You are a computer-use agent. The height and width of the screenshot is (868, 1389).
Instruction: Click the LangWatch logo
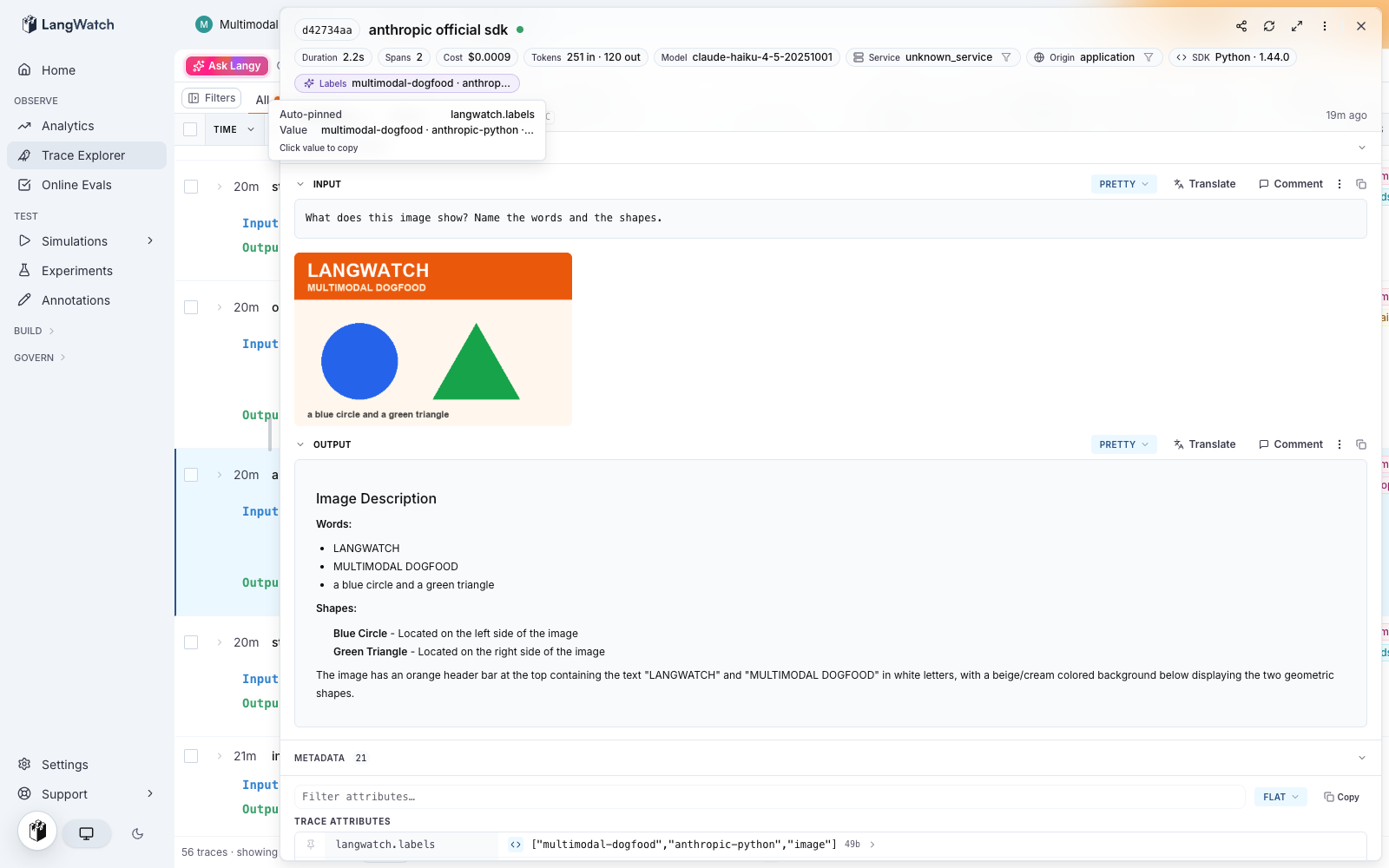pyautogui.click(x=68, y=24)
